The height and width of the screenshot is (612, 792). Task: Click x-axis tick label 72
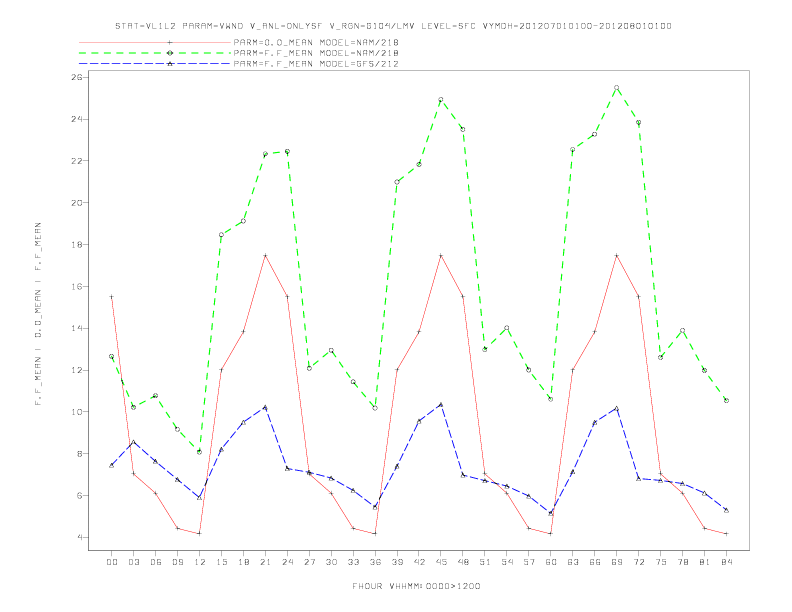638,562
